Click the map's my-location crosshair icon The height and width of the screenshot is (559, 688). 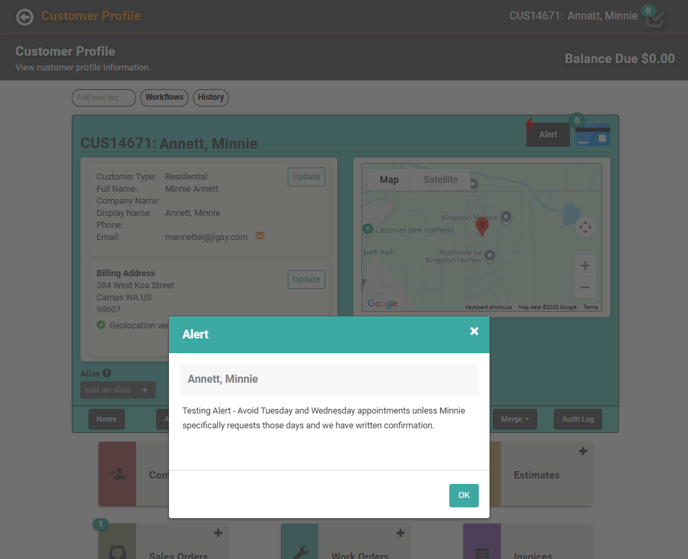click(585, 227)
